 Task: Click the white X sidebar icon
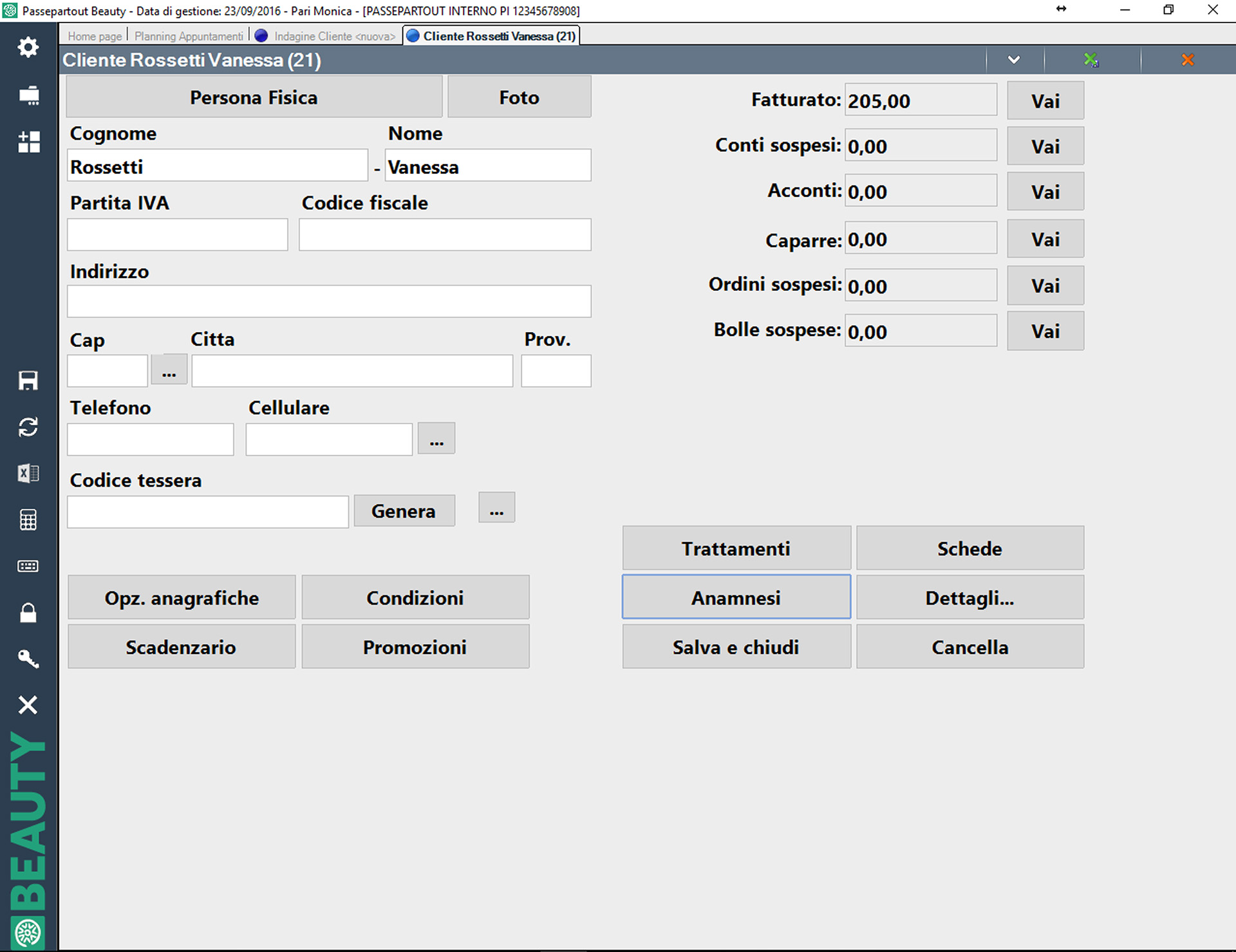pos(28,705)
